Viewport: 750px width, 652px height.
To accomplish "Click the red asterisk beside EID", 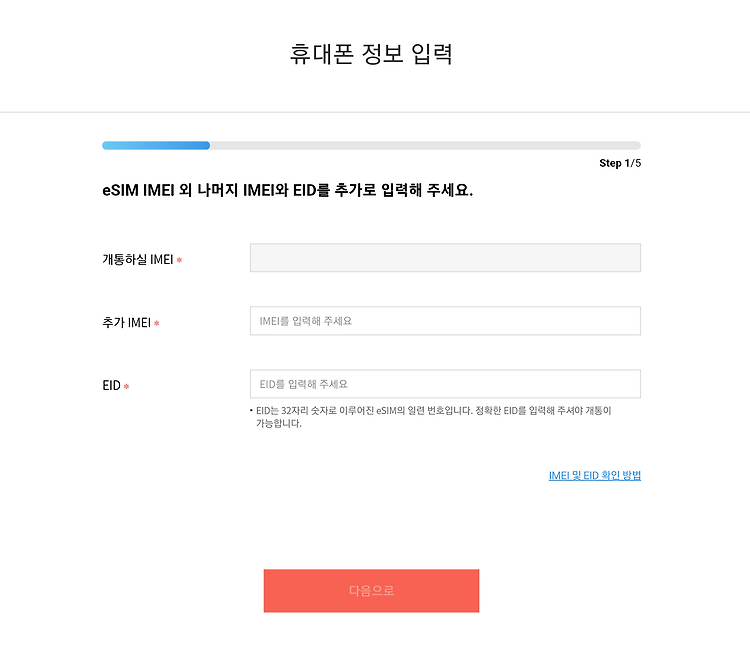I will click(x=126, y=386).
